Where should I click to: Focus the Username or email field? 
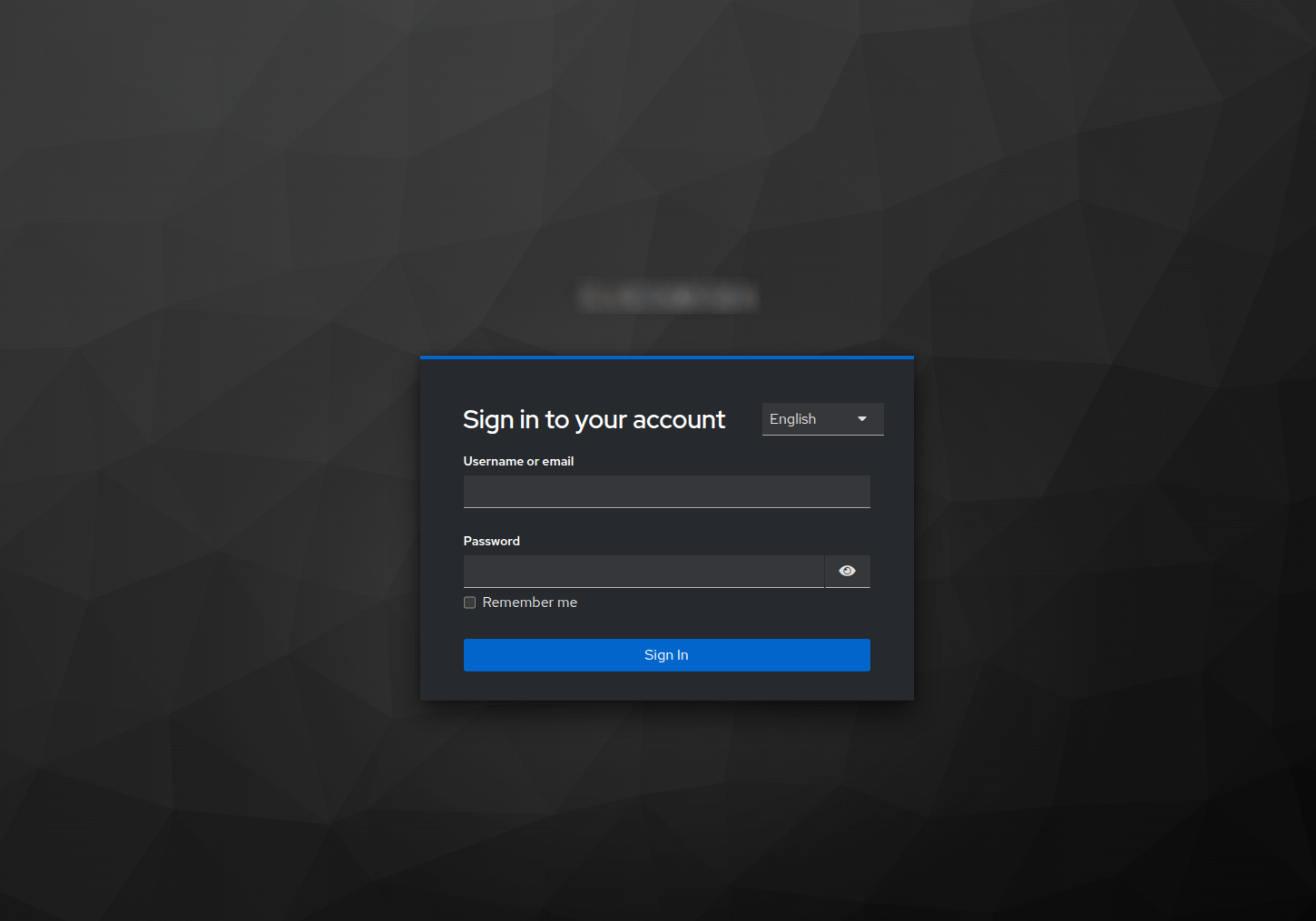[x=667, y=492]
